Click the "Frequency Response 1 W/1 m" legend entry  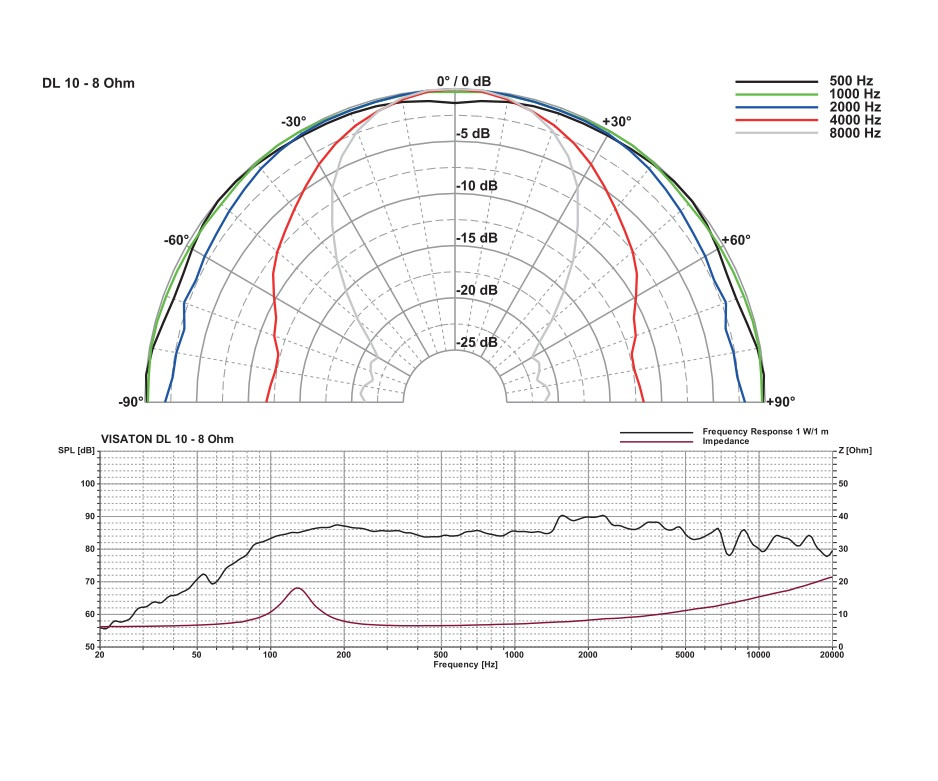coord(760,433)
